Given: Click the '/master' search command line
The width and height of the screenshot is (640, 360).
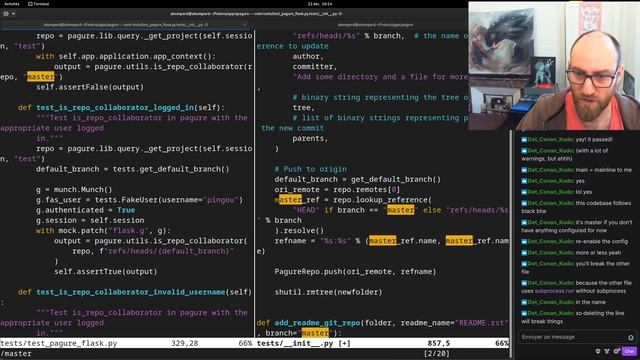Looking at the screenshot, I should 16,353.
